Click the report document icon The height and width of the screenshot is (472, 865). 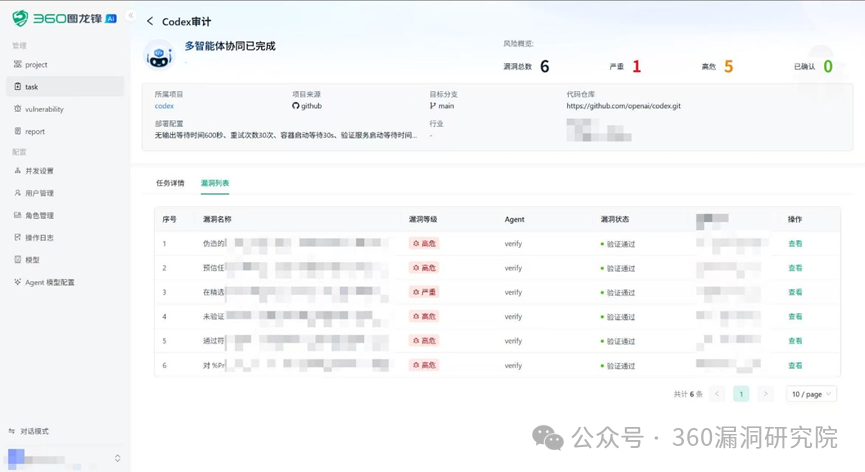18,131
